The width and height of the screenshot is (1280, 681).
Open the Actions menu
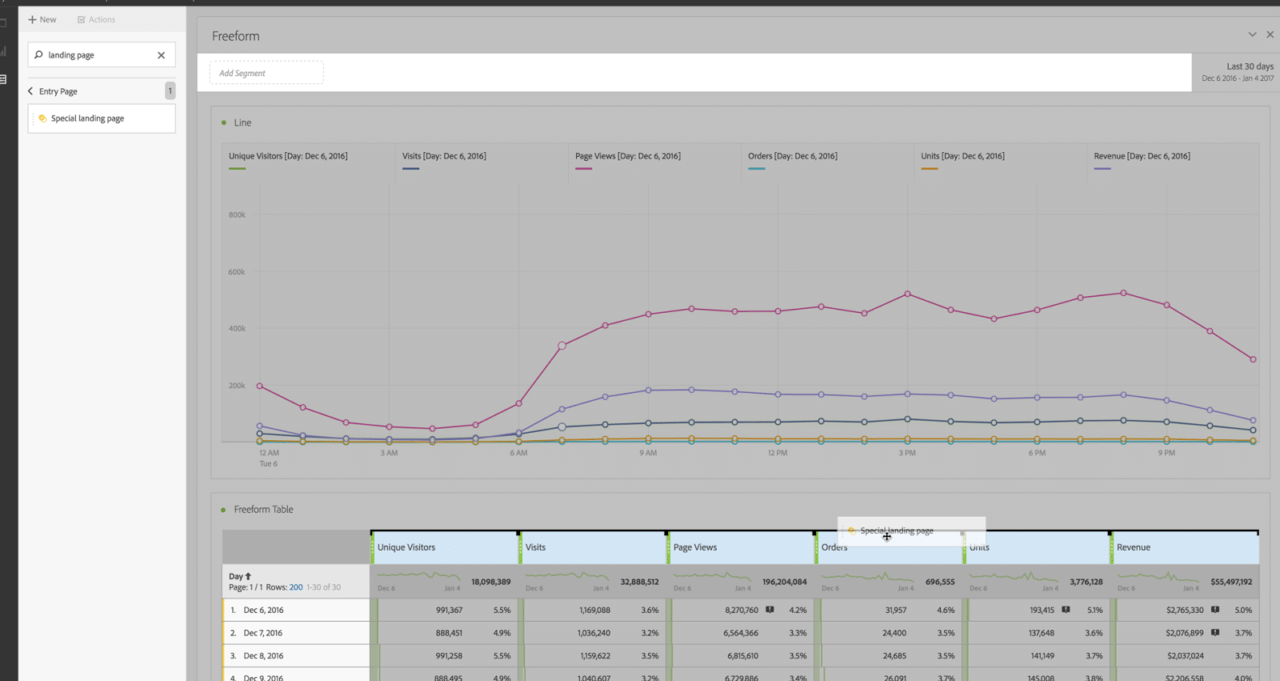[96, 19]
